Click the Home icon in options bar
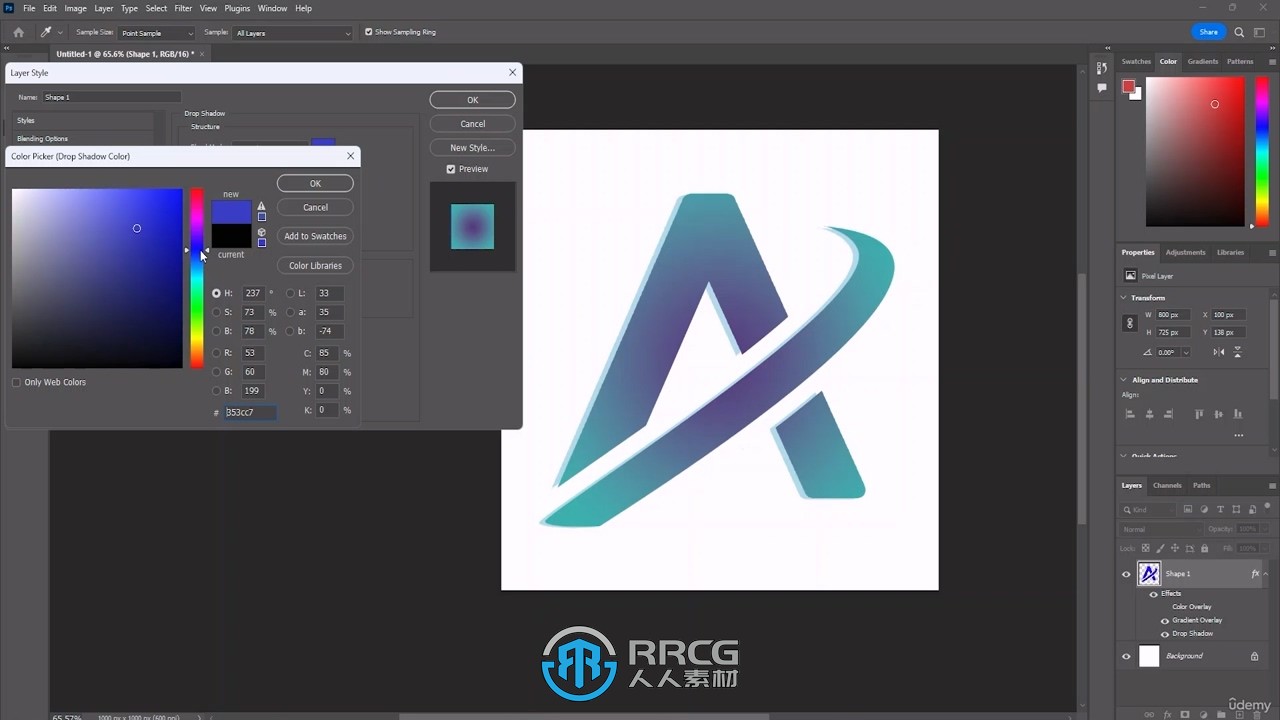The height and width of the screenshot is (720, 1280). (18, 32)
